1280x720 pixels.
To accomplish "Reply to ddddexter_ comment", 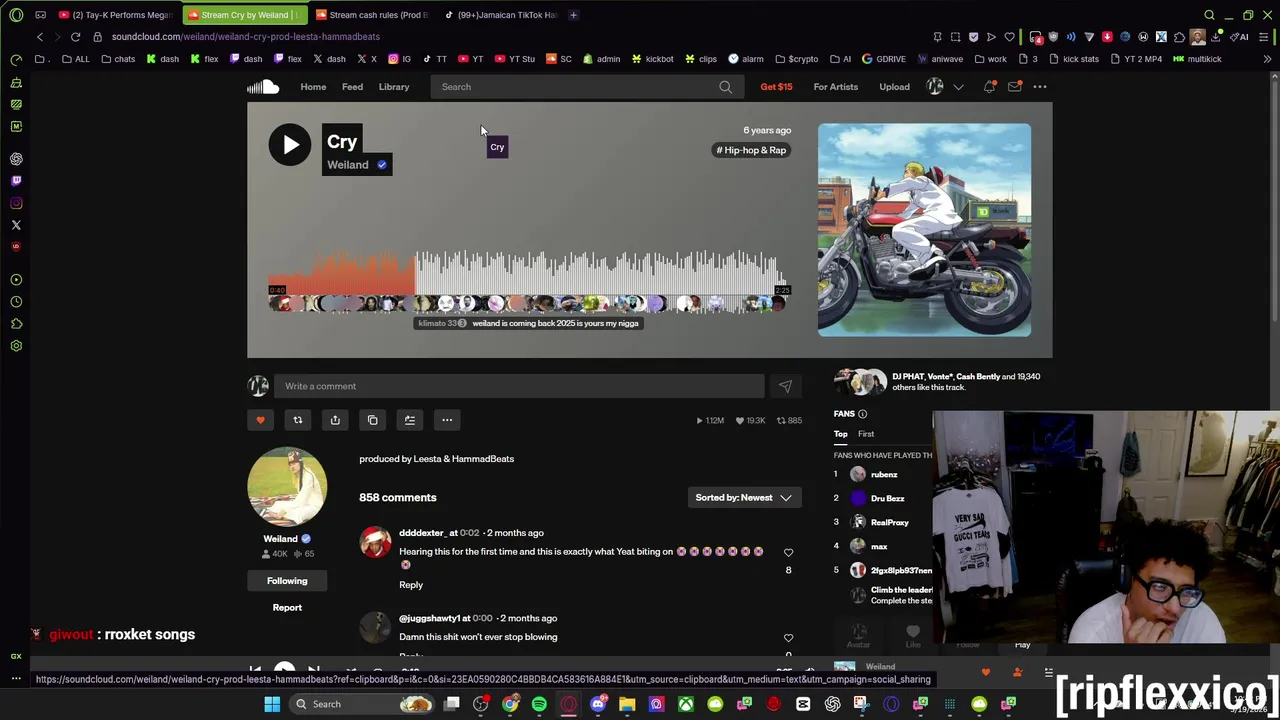I will (411, 585).
